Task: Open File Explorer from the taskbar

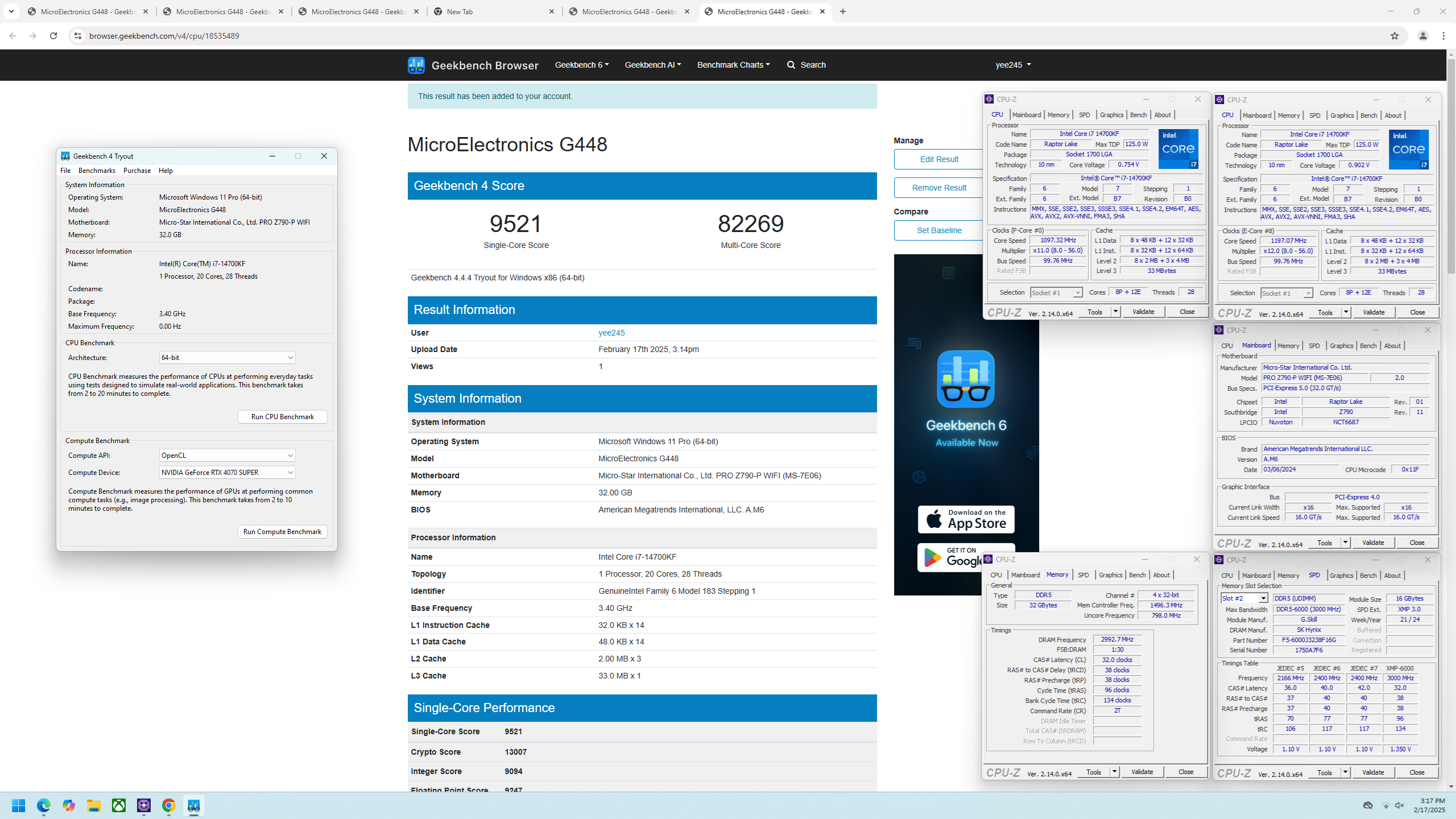Action: tap(94, 805)
